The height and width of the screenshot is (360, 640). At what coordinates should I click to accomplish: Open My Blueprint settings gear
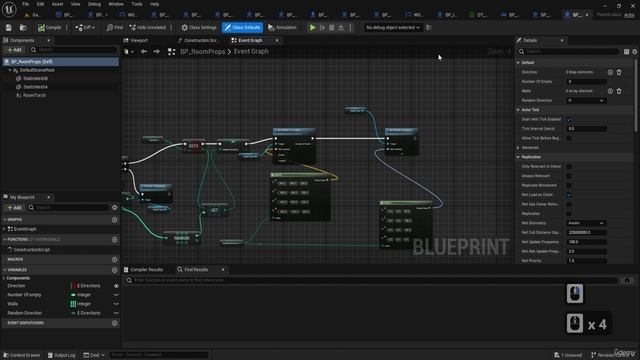click(x=115, y=207)
